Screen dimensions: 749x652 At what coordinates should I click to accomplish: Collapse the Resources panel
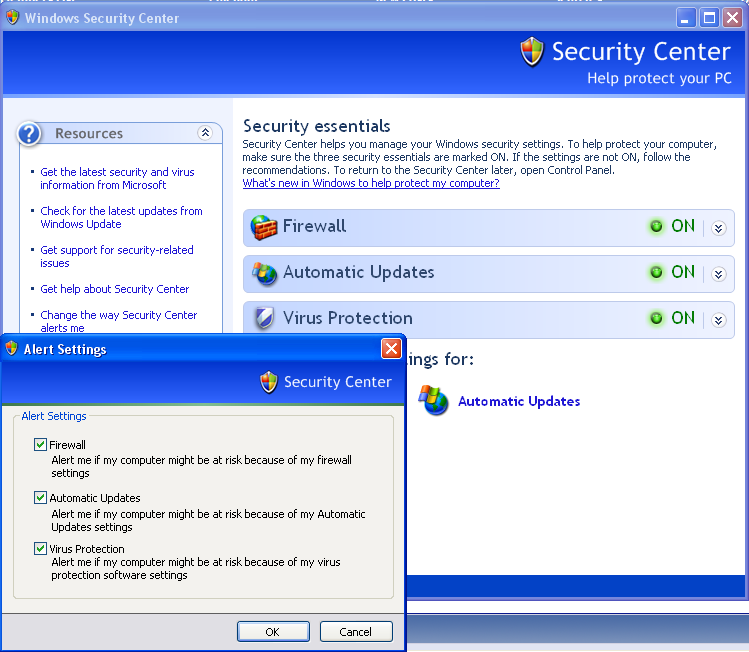coord(205,132)
